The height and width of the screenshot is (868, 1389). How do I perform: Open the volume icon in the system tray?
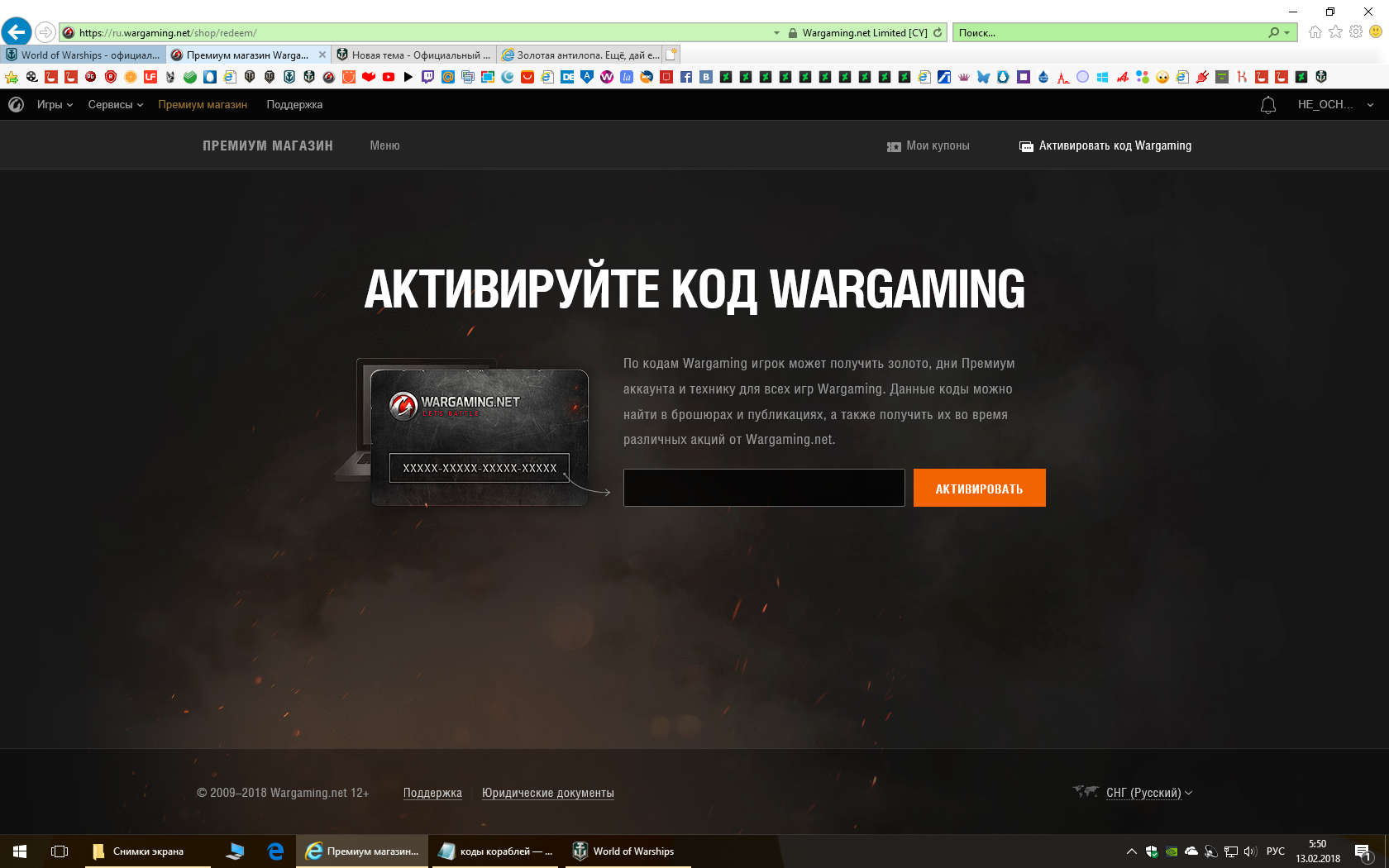pos(1250,851)
